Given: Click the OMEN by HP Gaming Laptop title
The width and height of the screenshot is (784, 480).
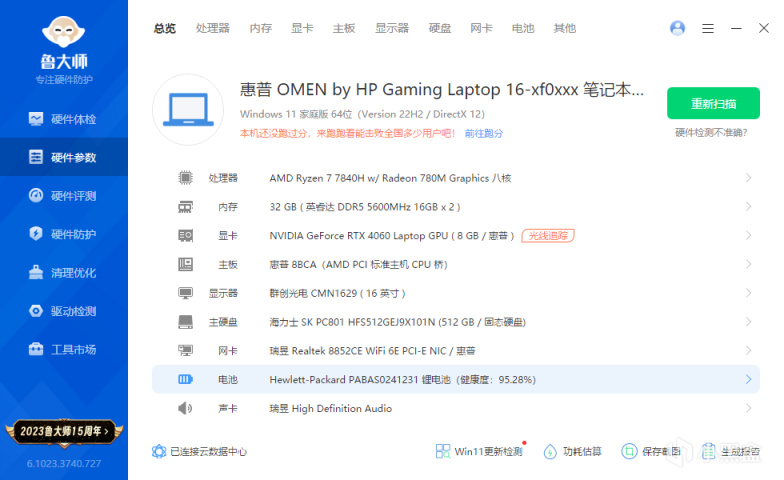Looking at the screenshot, I should (442, 90).
